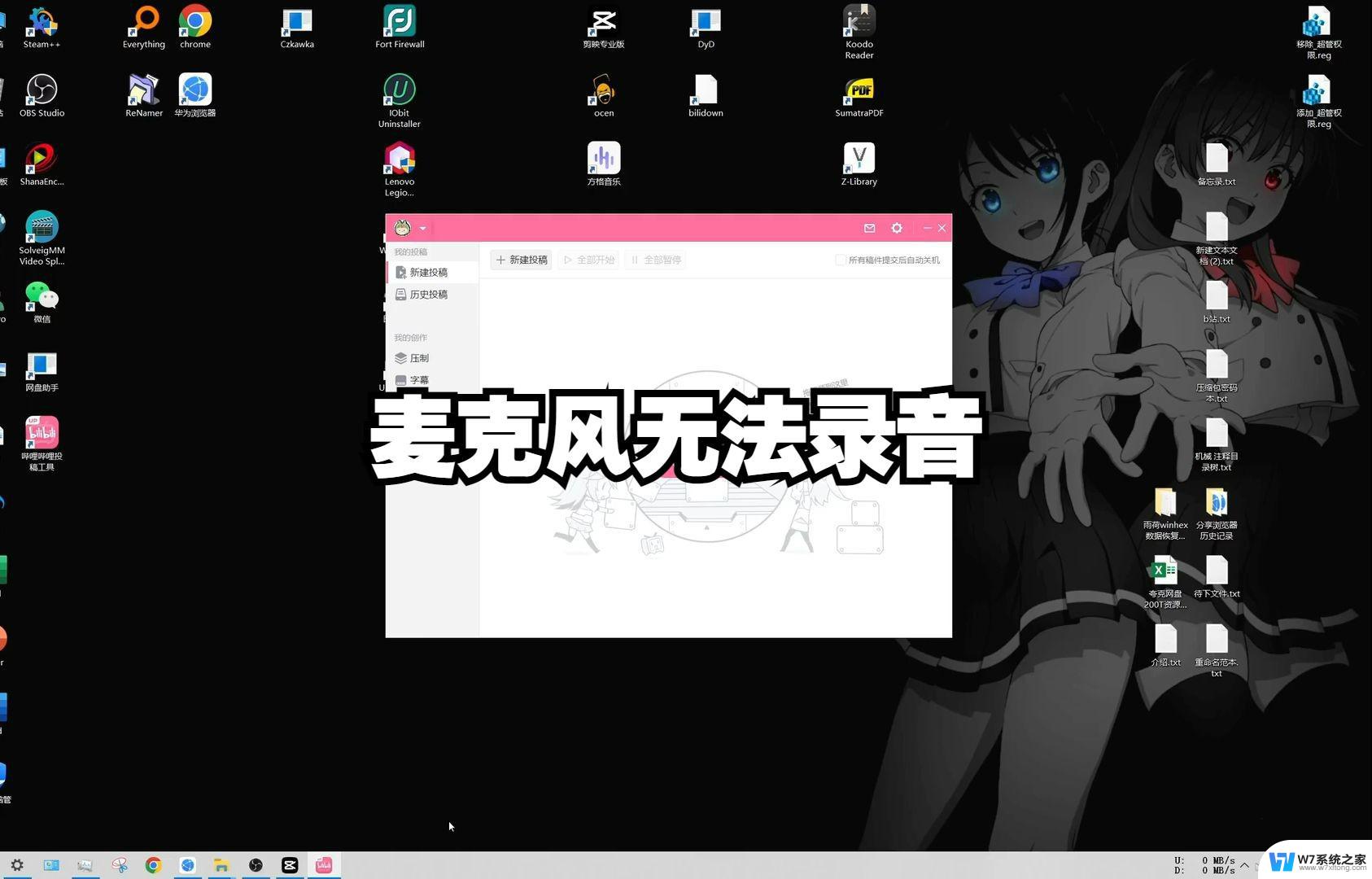
Task: Open the Steam++ desktop shortcut
Action: 42,28
